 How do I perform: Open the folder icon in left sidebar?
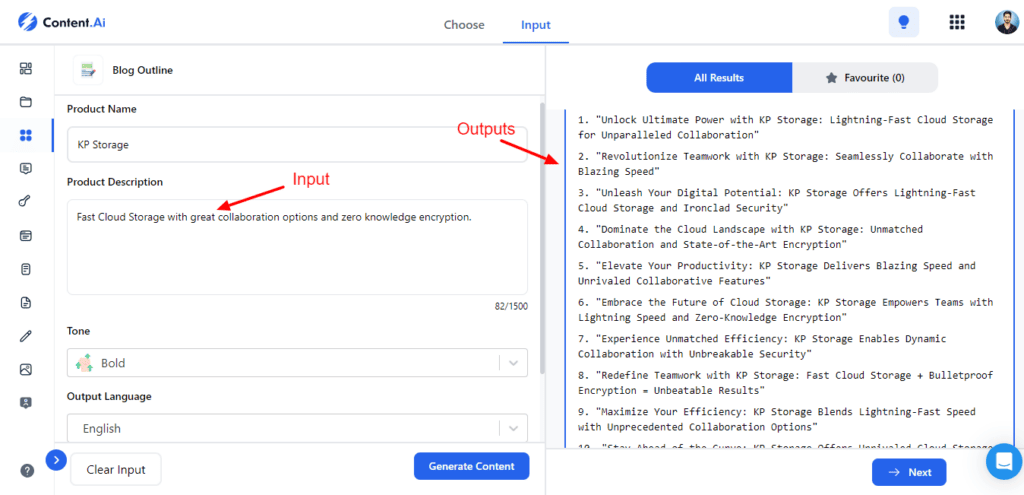click(26, 102)
